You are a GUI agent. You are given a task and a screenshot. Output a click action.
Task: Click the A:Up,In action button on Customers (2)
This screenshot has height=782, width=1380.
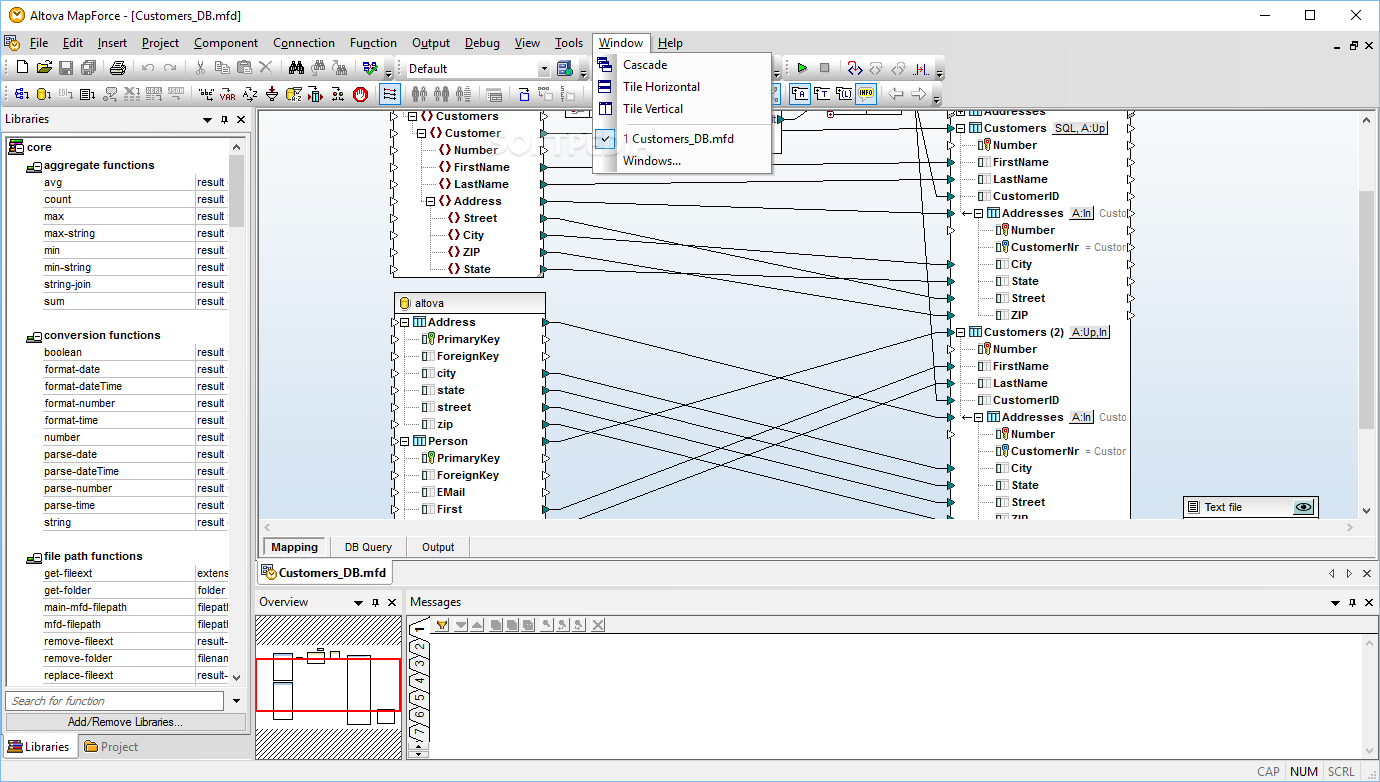pos(1089,332)
